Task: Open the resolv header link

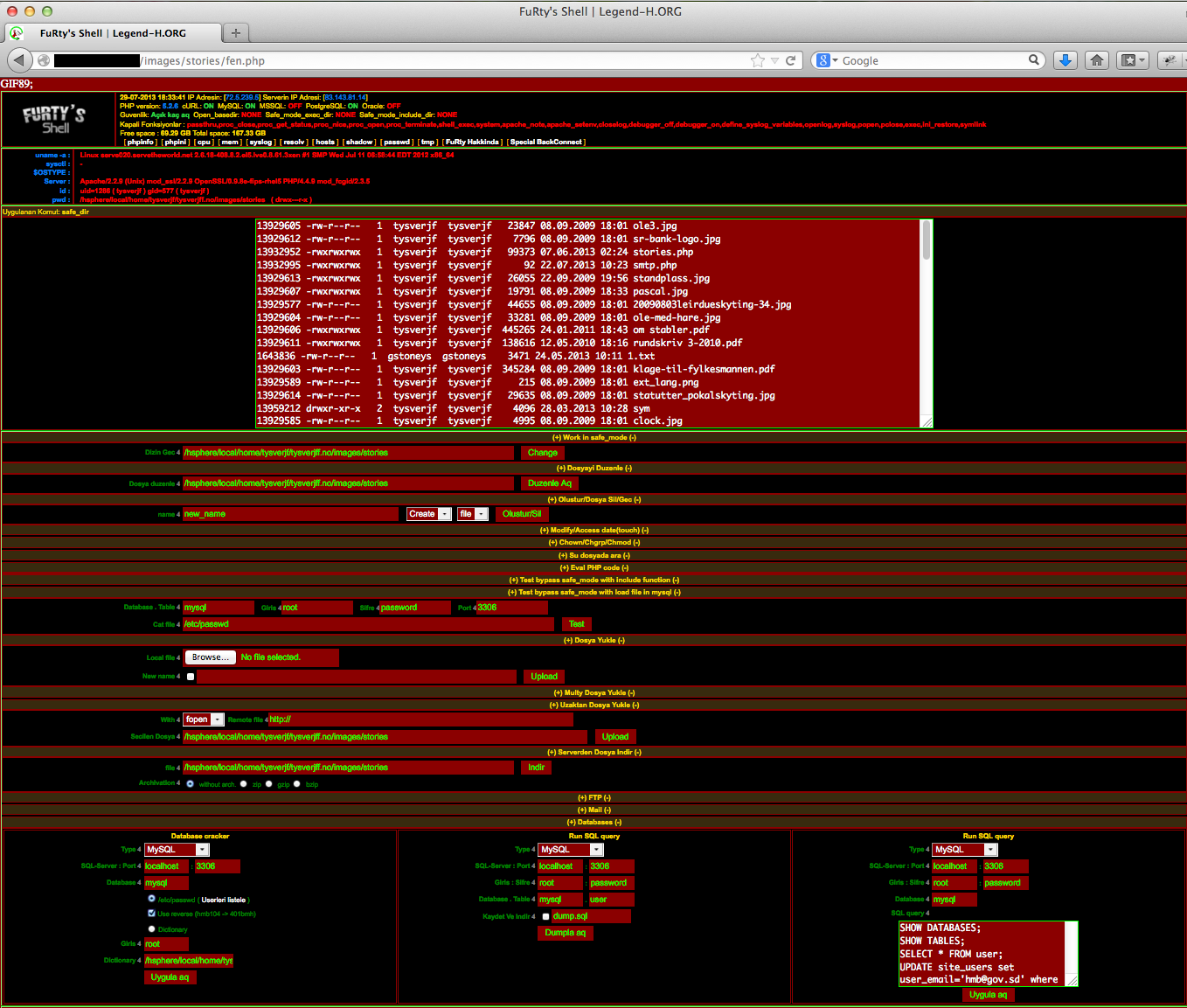Action: (295, 142)
